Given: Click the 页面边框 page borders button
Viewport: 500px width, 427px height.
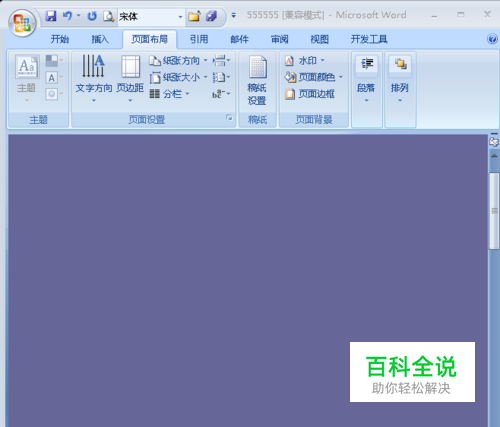Looking at the screenshot, I should point(310,94).
